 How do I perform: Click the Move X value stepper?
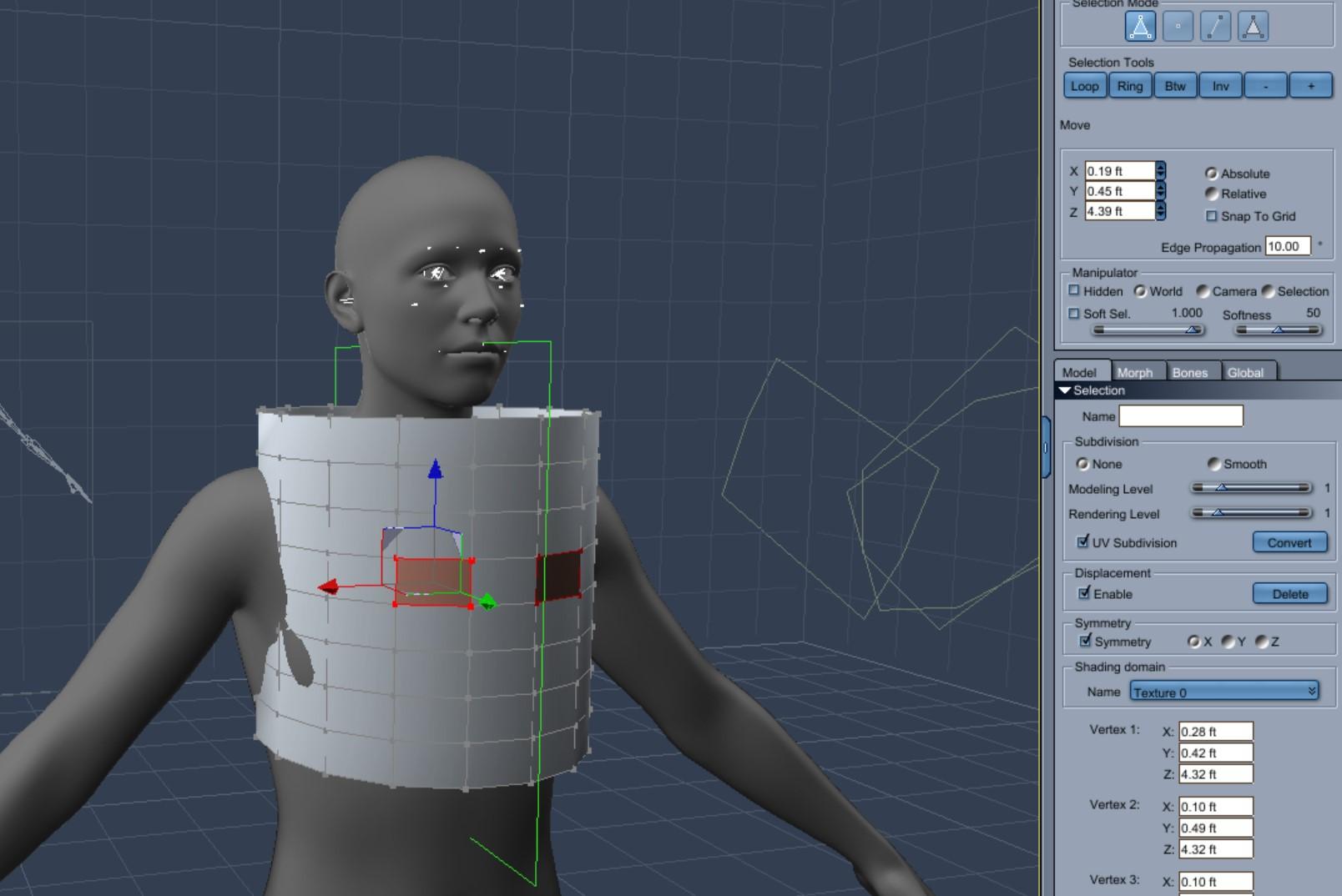[x=1160, y=171]
